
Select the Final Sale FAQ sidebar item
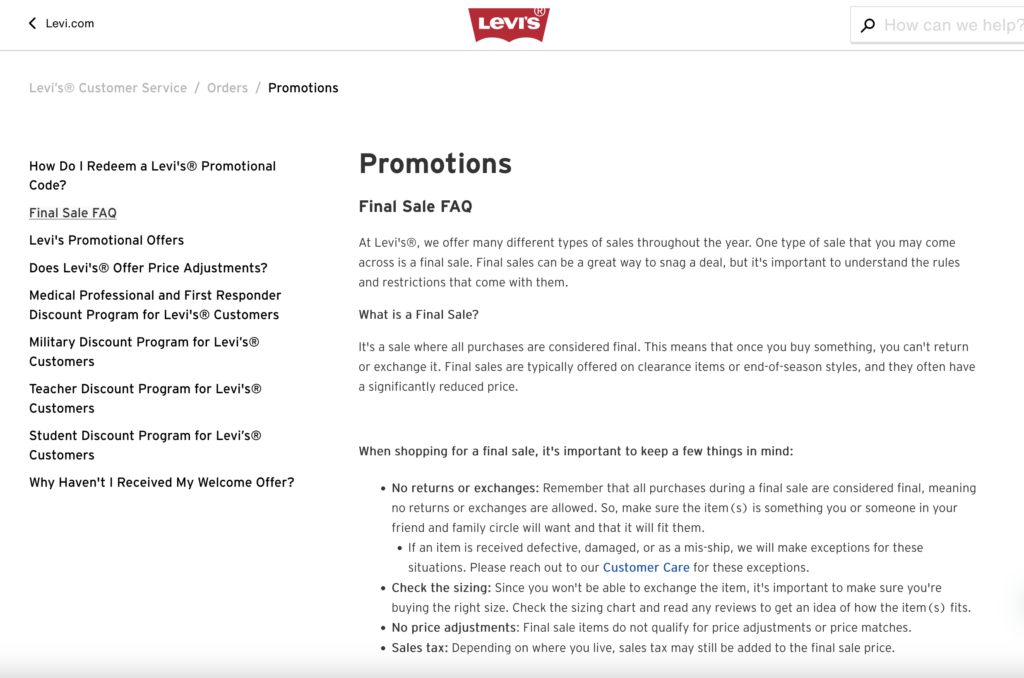72,212
